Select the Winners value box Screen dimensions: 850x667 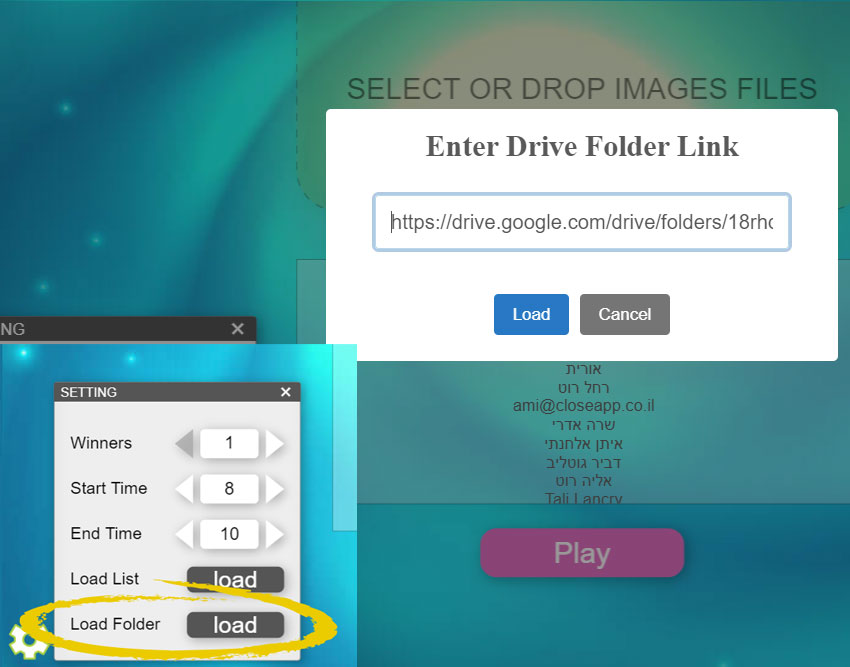[x=229, y=443]
